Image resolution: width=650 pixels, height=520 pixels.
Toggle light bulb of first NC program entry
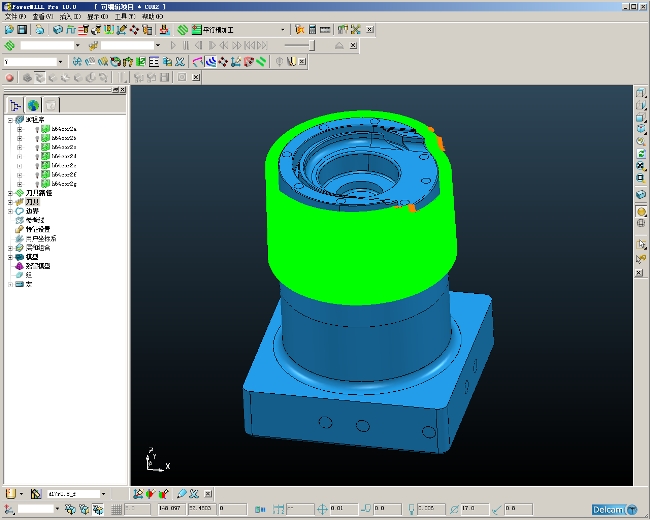click(x=37, y=129)
